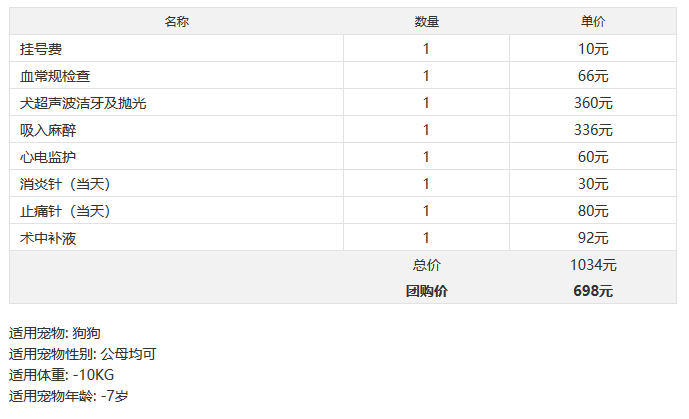This screenshot has width=689, height=419.
Task: Select the 吸入麻醉 item
Action: [x=48, y=130]
